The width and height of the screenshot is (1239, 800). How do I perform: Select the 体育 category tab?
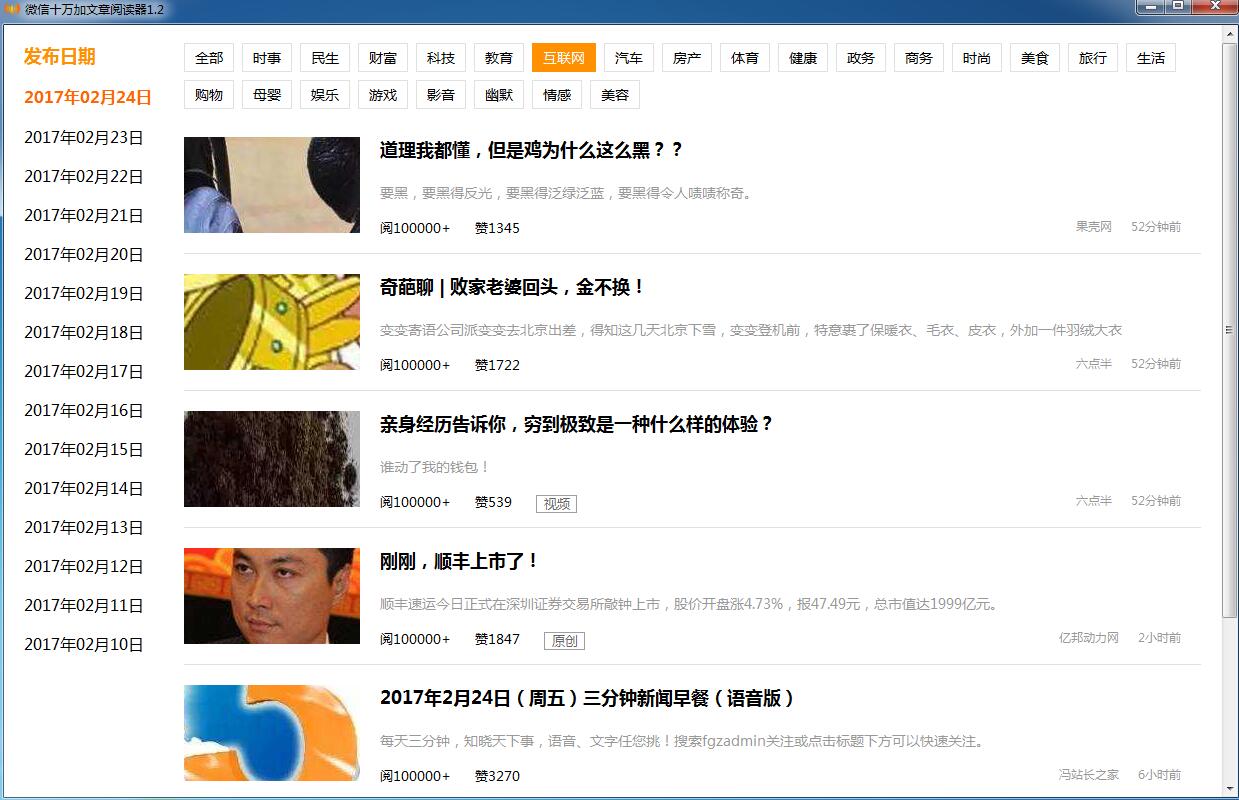745,58
